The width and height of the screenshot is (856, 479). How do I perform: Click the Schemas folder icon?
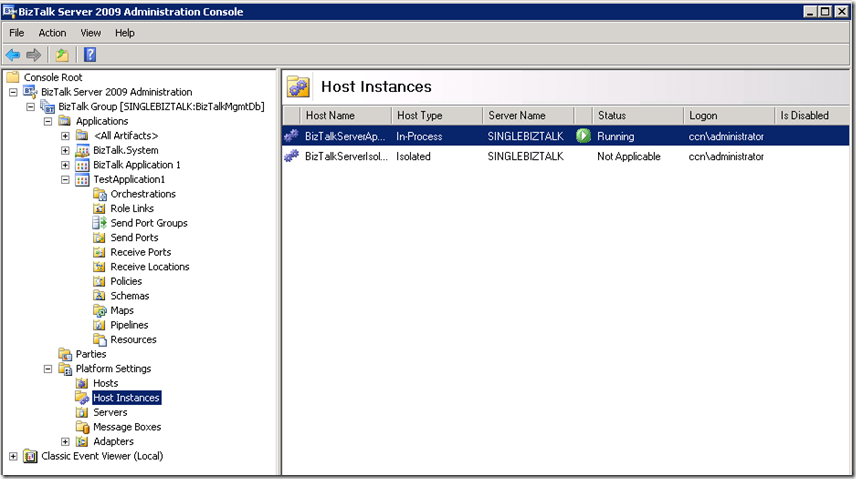tap(99, 295)
